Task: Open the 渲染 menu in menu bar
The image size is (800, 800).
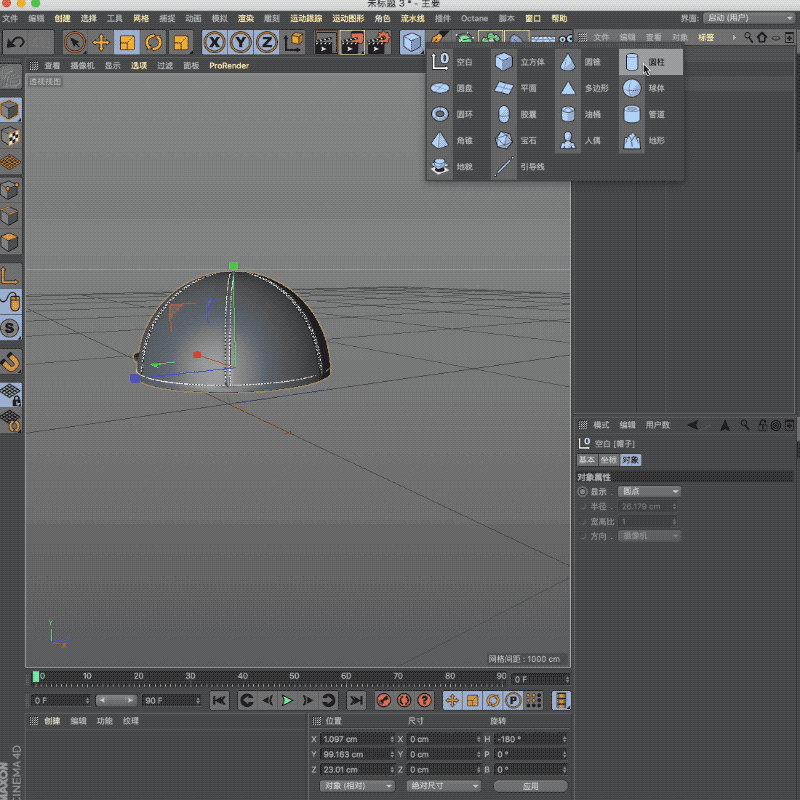Action: click(245, 18)
